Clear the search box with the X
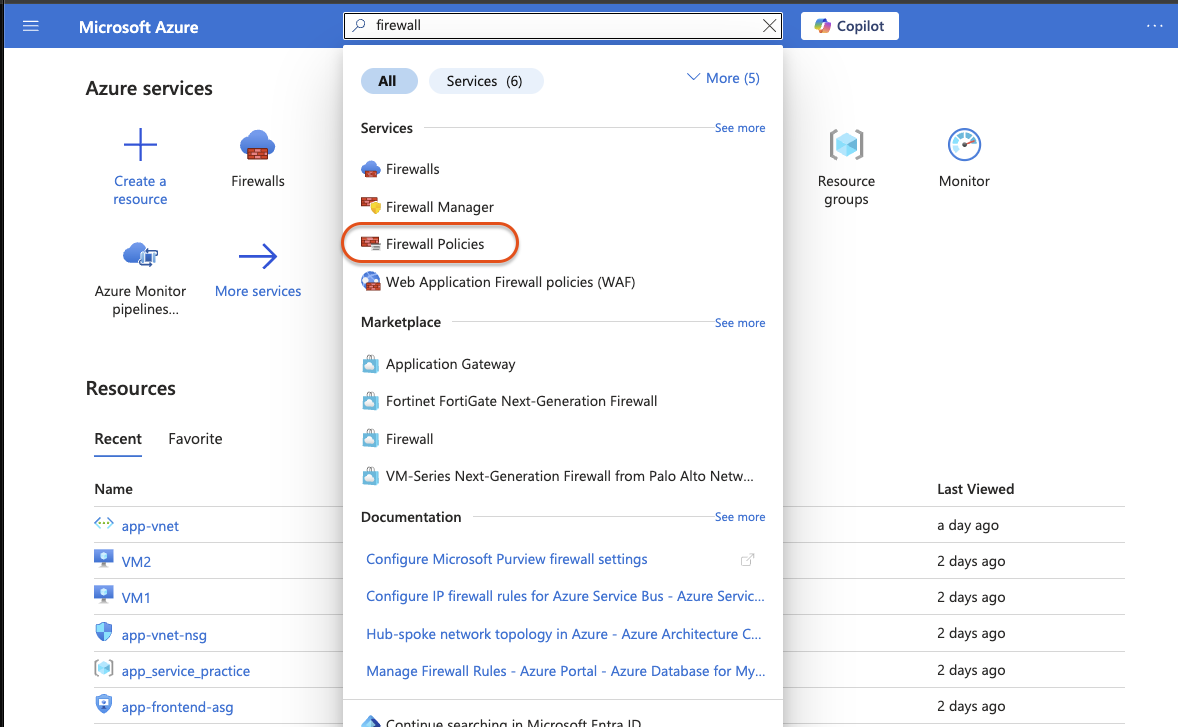 769,26
